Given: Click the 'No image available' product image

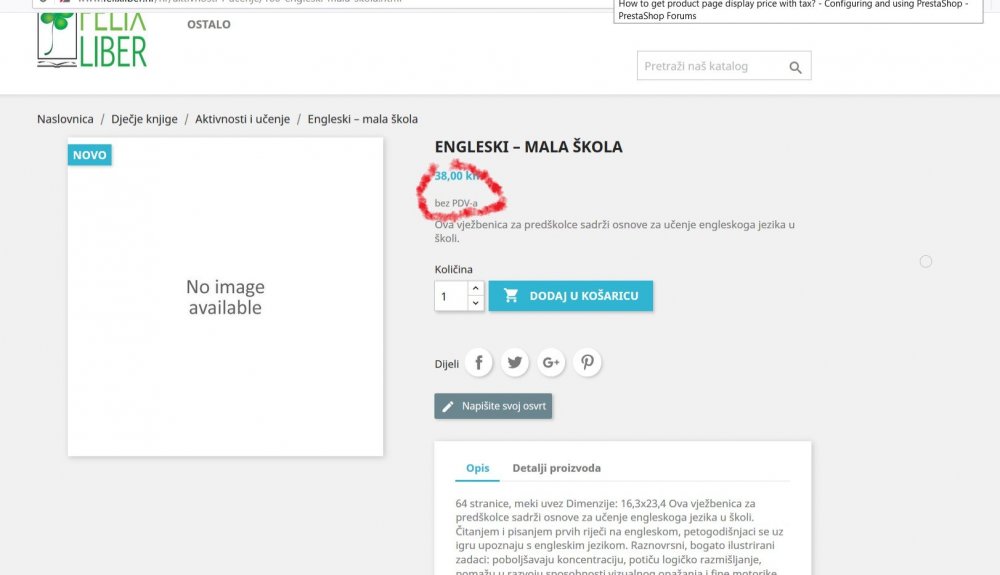Looking at the screenshot, I should tap(225, 297).
